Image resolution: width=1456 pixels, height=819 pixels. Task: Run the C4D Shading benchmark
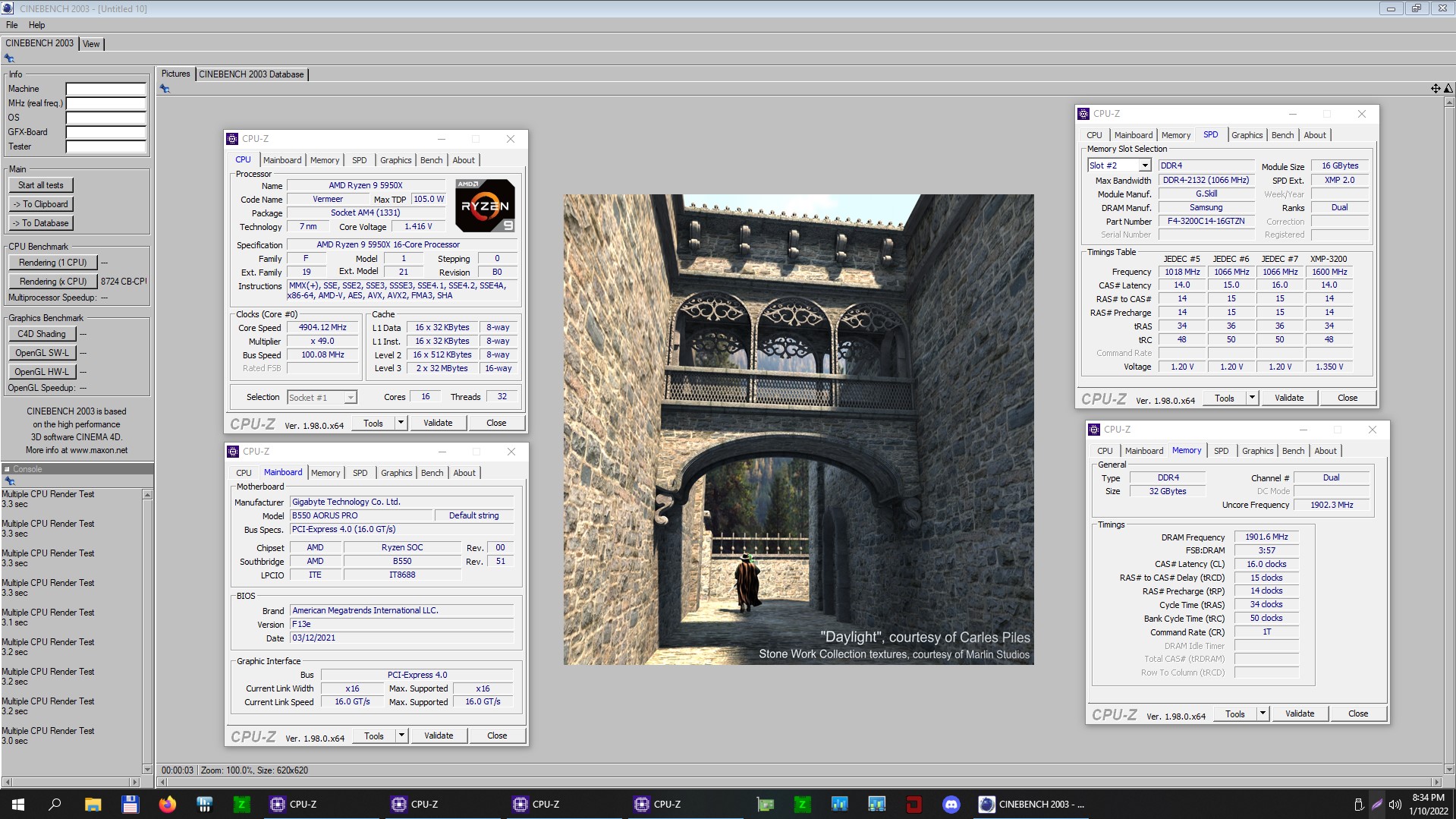tap(42, 334)
